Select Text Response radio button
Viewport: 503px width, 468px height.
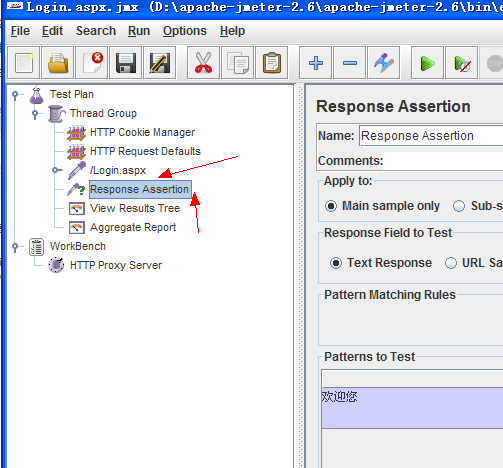click(x=336, y=263)
